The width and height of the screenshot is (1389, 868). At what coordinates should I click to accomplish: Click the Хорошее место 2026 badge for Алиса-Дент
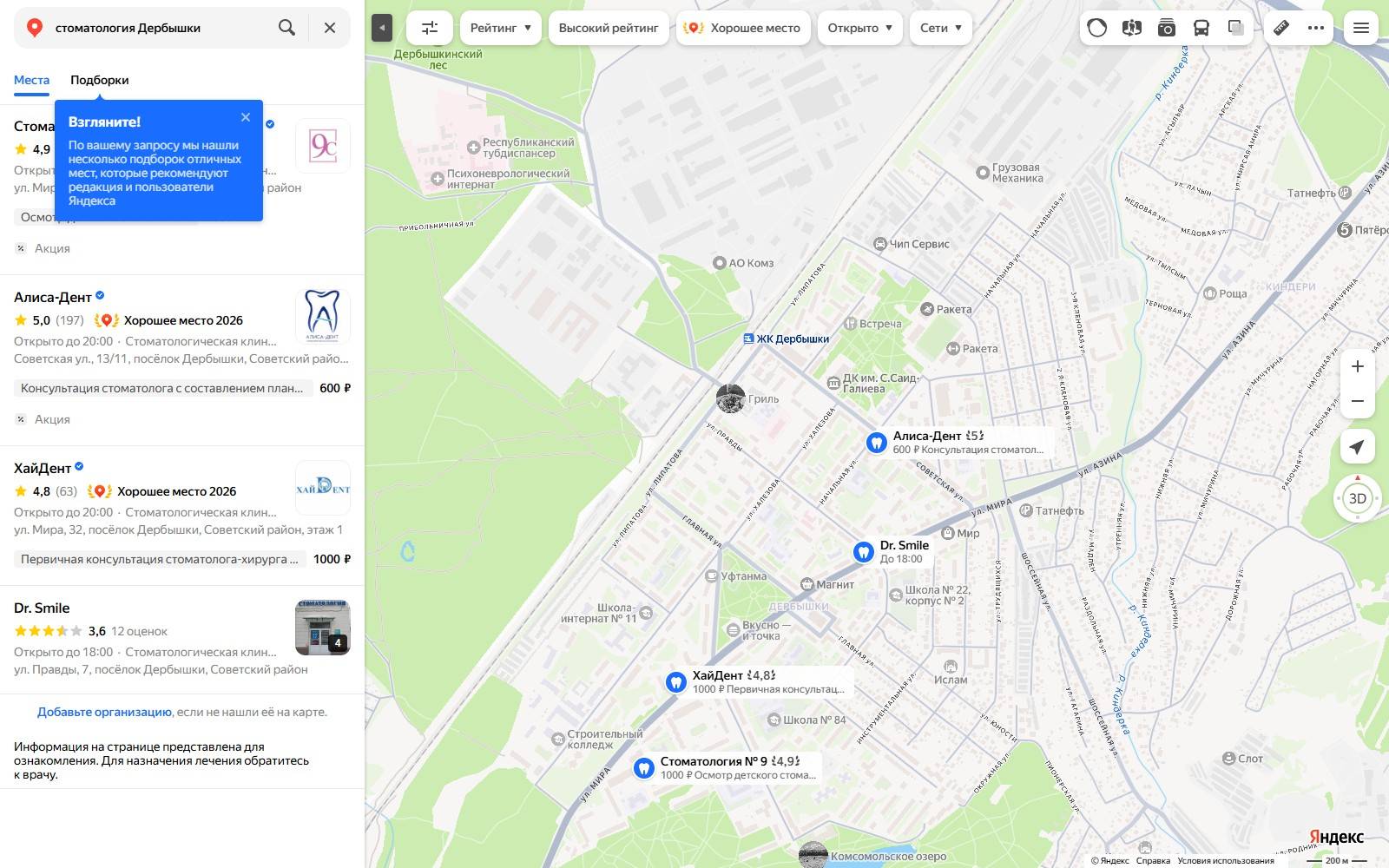point(169,320)
